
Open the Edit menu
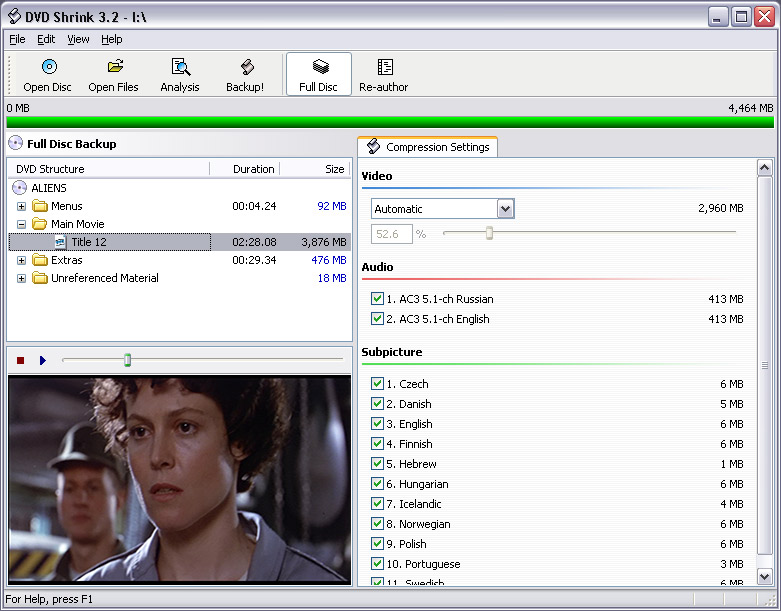pos(46,39)
